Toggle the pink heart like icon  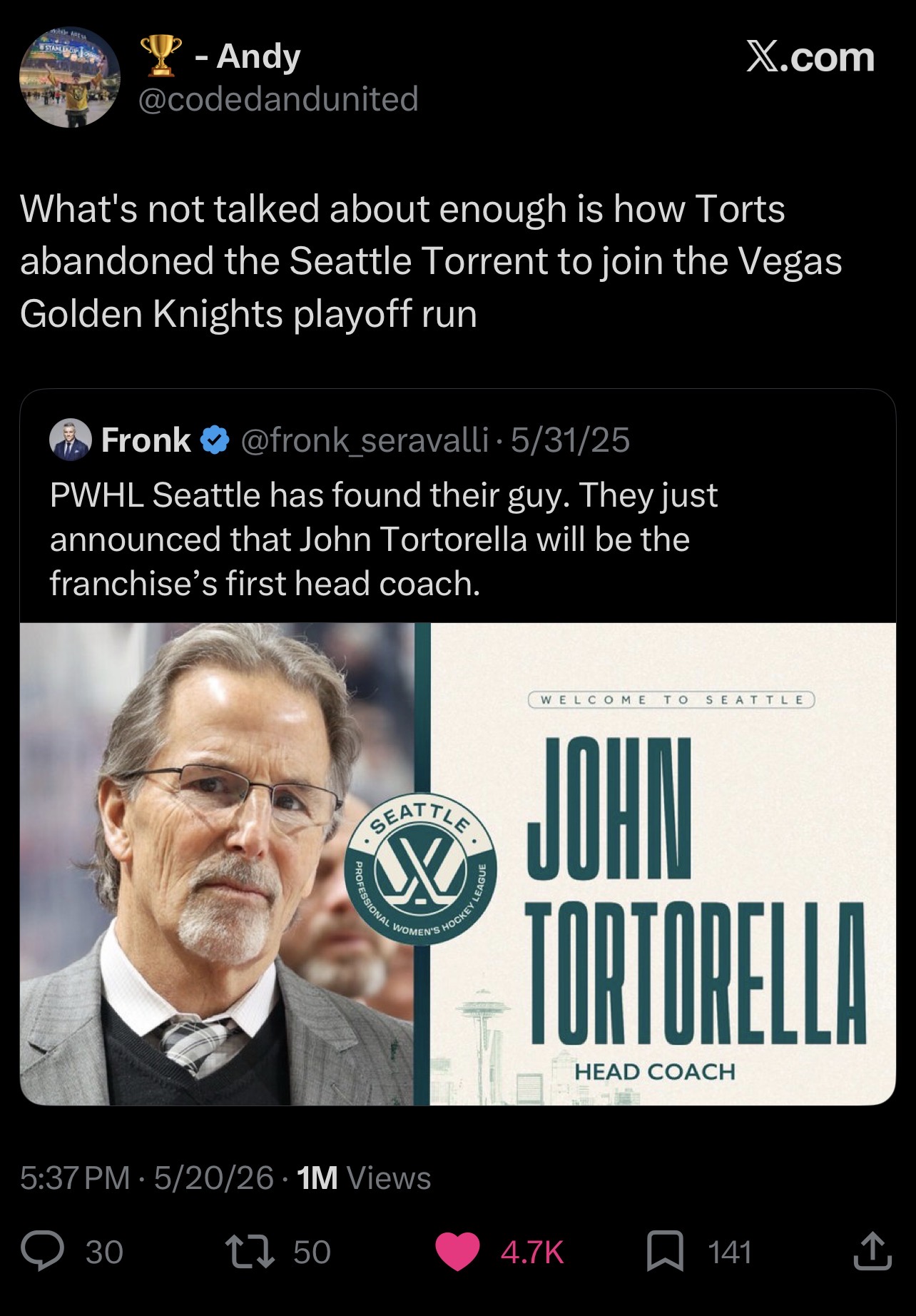[x=457, y=1252]
